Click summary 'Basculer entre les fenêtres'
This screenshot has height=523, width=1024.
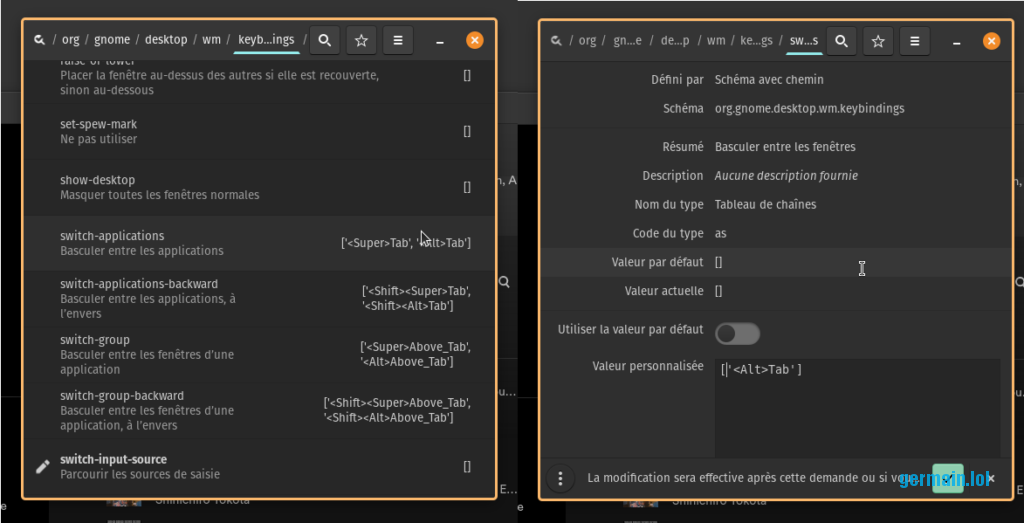pos(785,147)
